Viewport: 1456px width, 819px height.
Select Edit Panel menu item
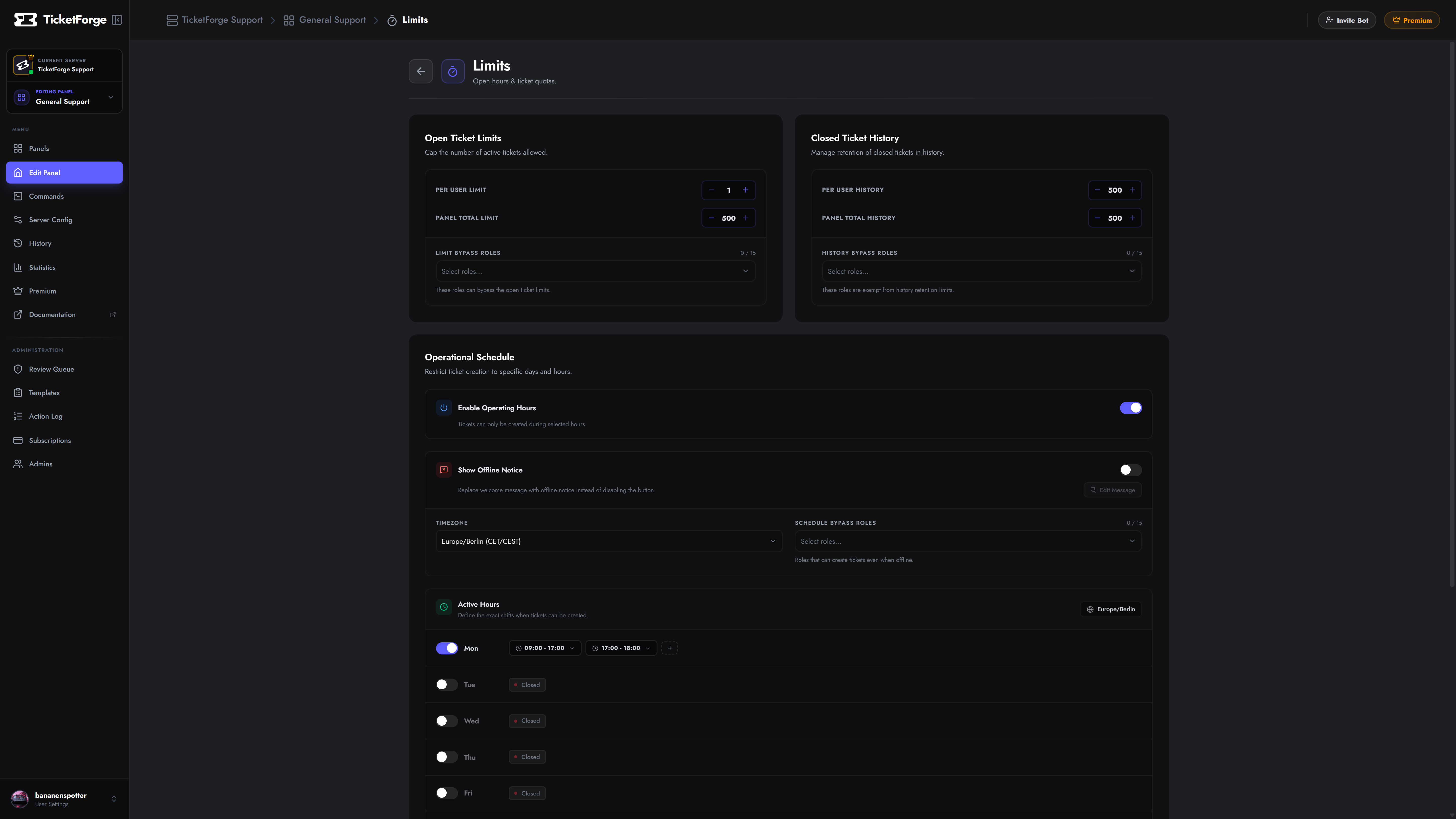[x=64, y=172]
